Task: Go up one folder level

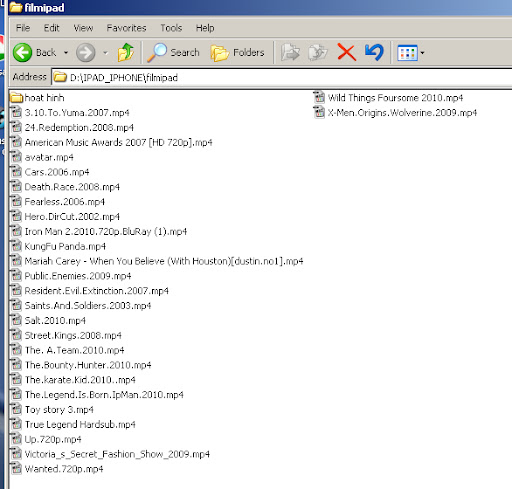Action: tap(125, 52)
